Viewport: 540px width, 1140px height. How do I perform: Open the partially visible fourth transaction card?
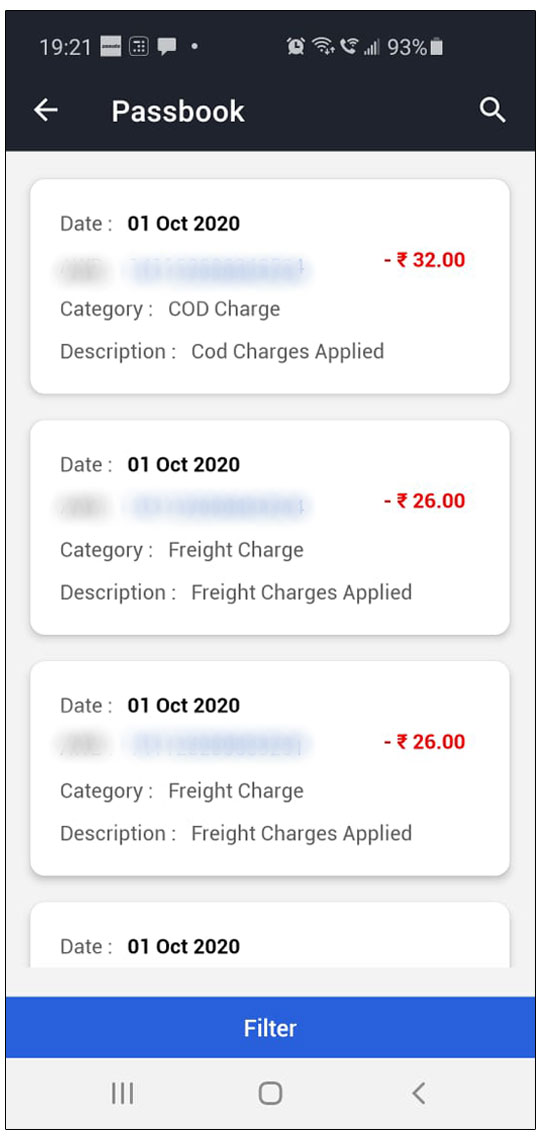tap(270, 935)
